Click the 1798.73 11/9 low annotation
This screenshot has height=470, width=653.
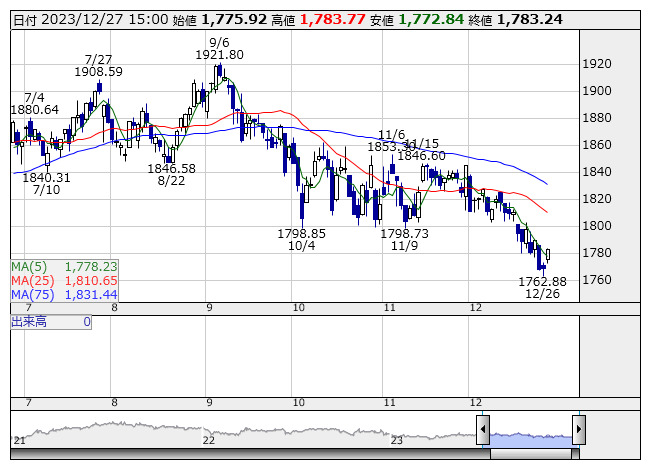404,239
